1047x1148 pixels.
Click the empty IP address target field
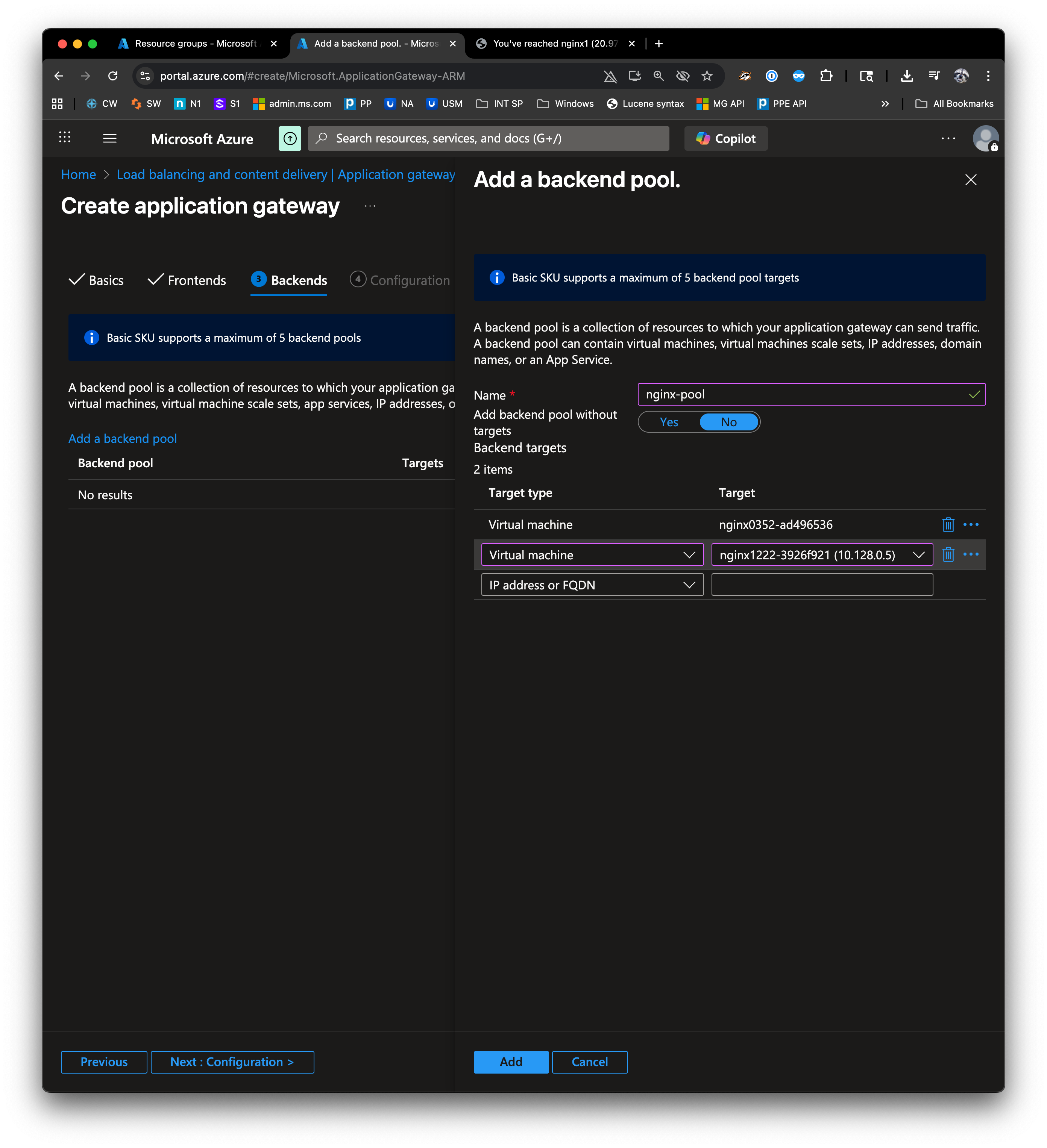(x=821, y=585)
